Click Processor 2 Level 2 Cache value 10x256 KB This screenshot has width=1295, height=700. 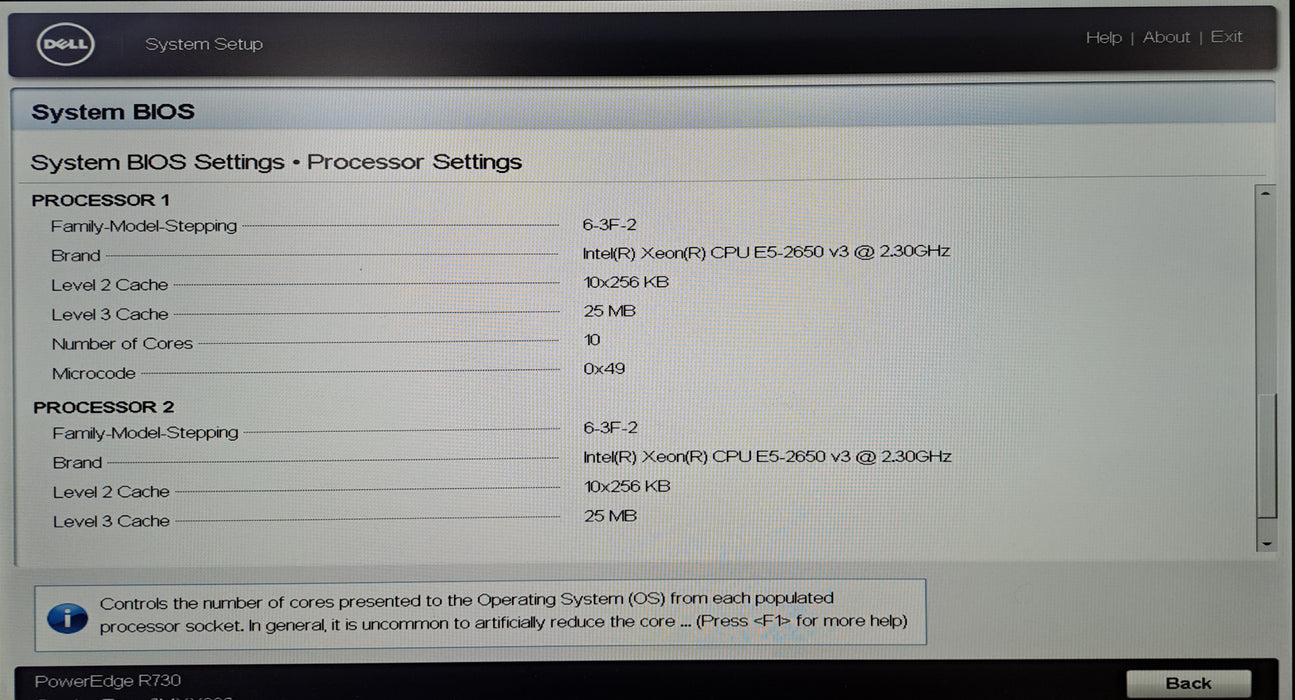(x=627, y=486)
